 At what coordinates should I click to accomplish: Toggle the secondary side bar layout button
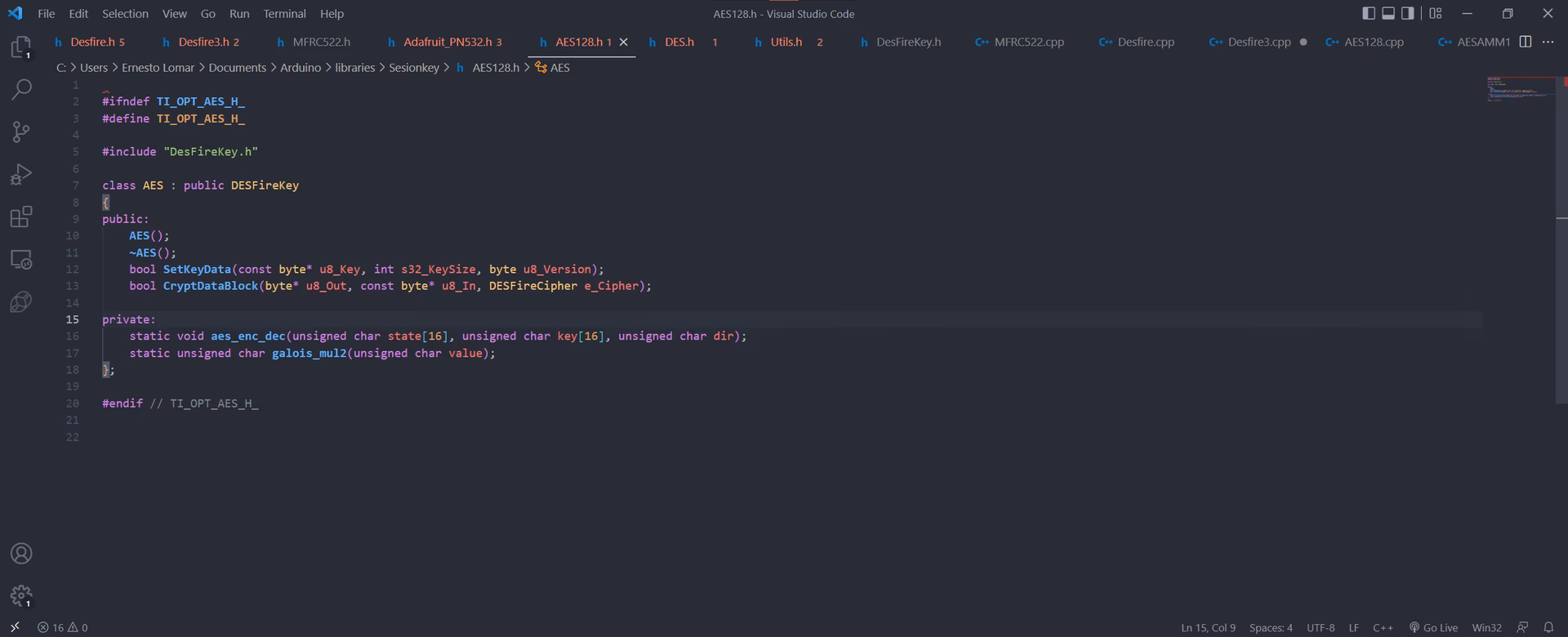(x=1408, y=13)
